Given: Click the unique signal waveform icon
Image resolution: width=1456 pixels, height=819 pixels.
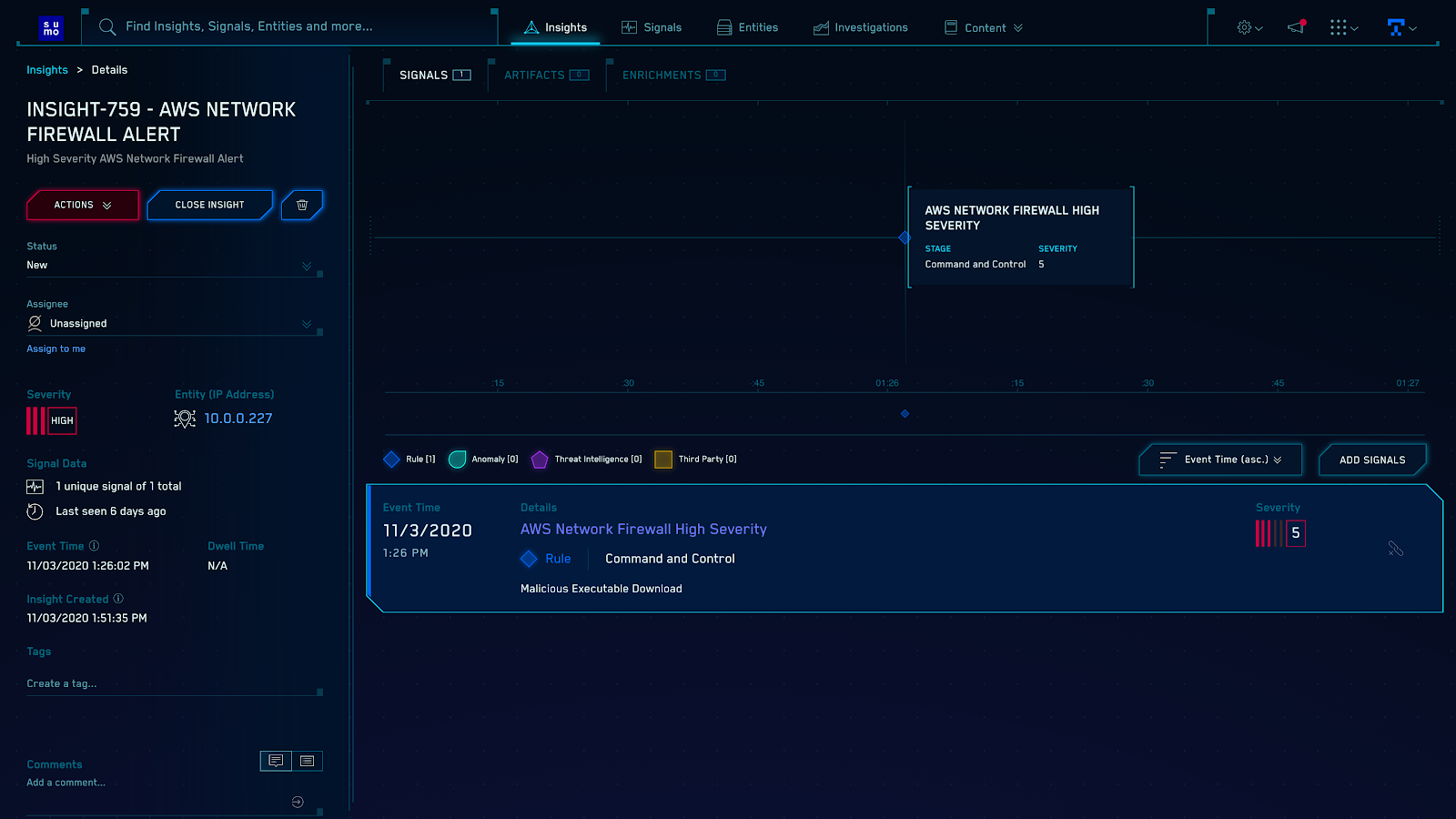Looking at the screenshot, I should click(35, 487).
